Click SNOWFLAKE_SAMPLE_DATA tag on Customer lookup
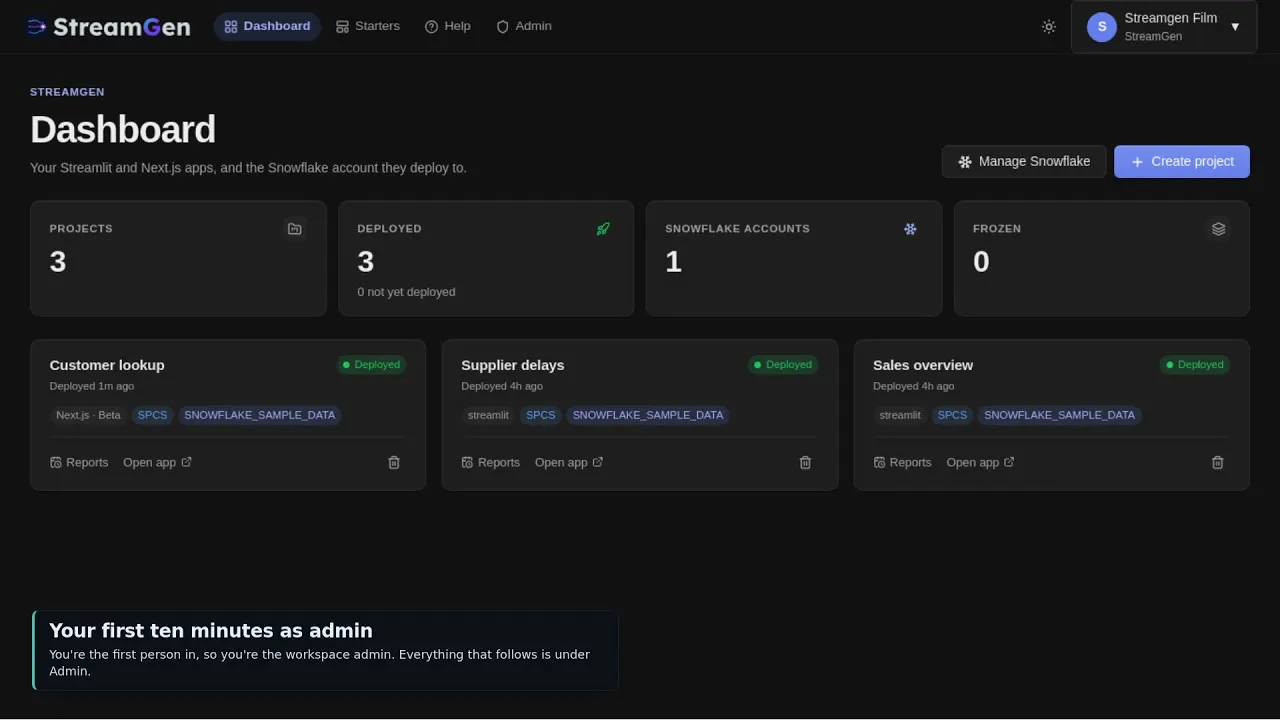Viewport: 1280px width, 720px height. [x=260, y=415]
